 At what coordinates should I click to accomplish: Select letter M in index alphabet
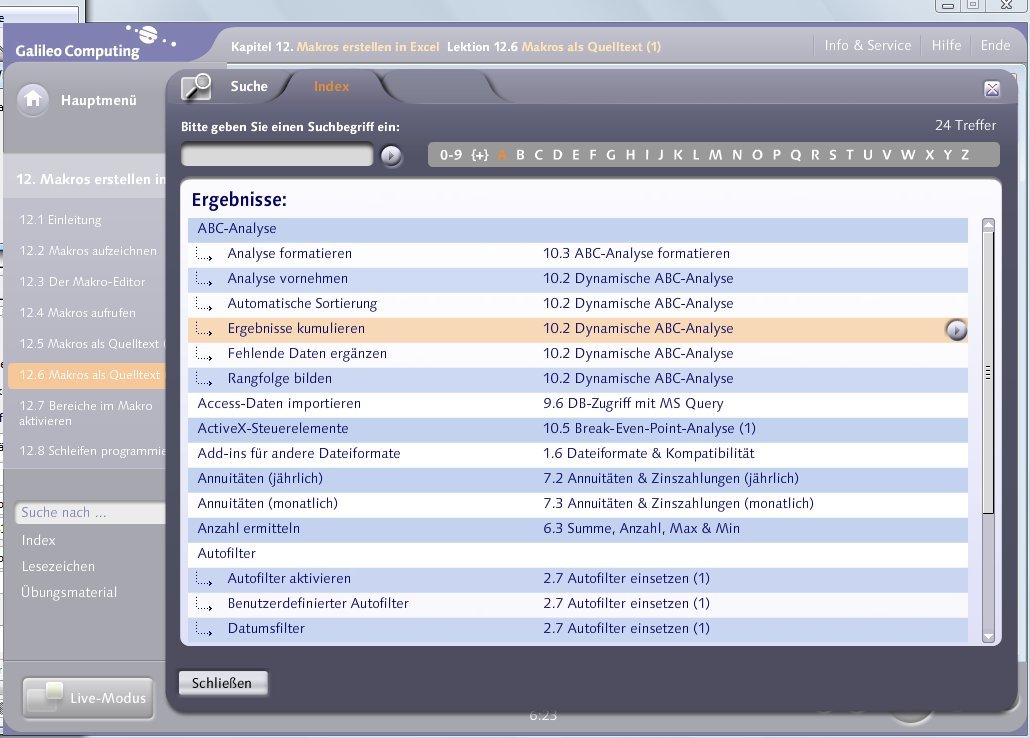click(x=715, y=155)
